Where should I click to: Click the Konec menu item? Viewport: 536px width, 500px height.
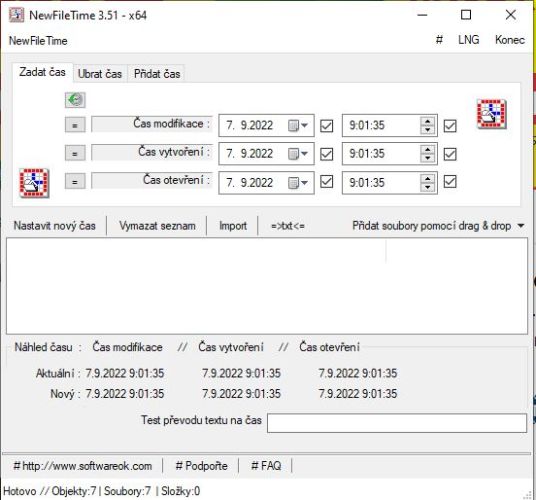pyautogui.click(x=510, y=40)
